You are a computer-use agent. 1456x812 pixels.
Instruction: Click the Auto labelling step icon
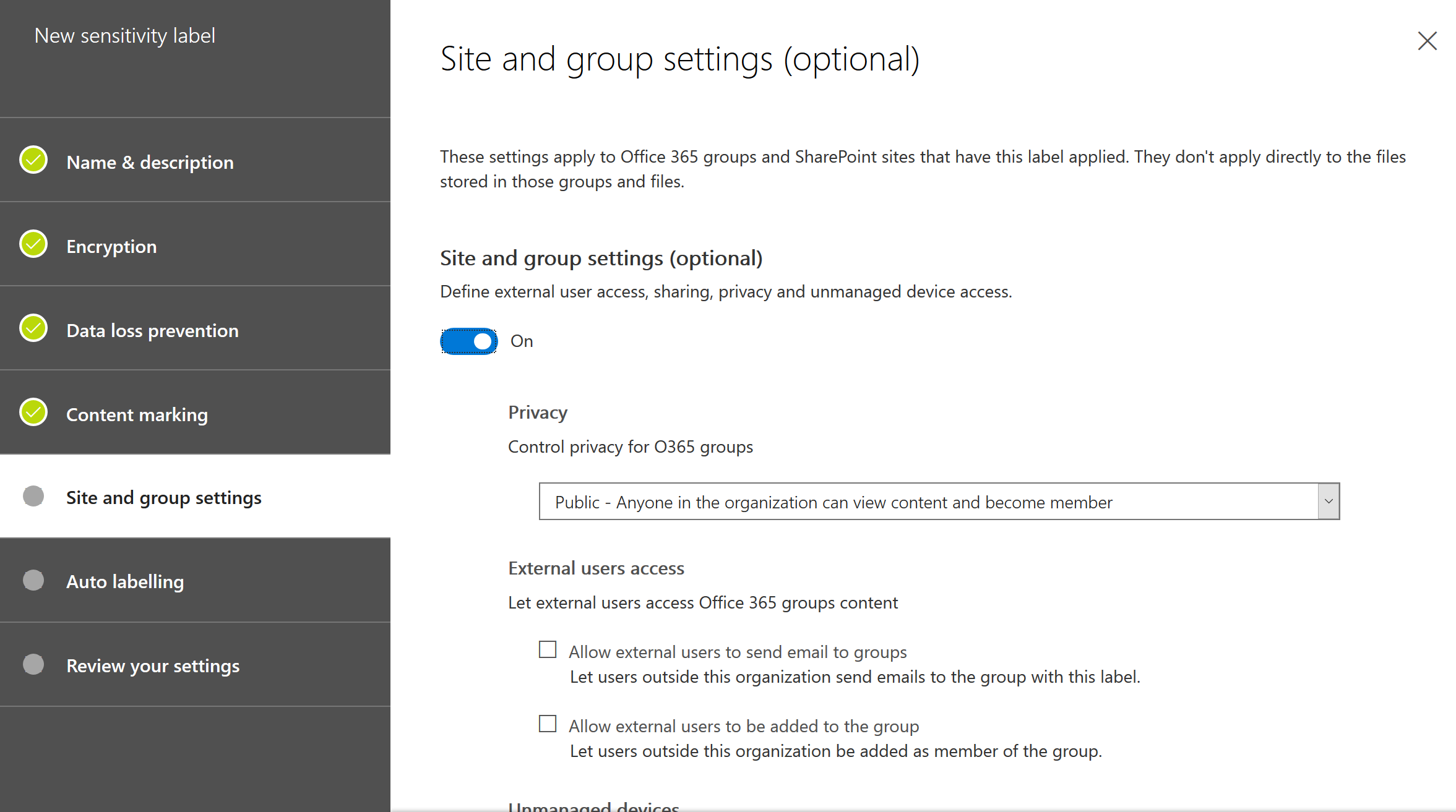pyautogui.click(x=35, y=580)
